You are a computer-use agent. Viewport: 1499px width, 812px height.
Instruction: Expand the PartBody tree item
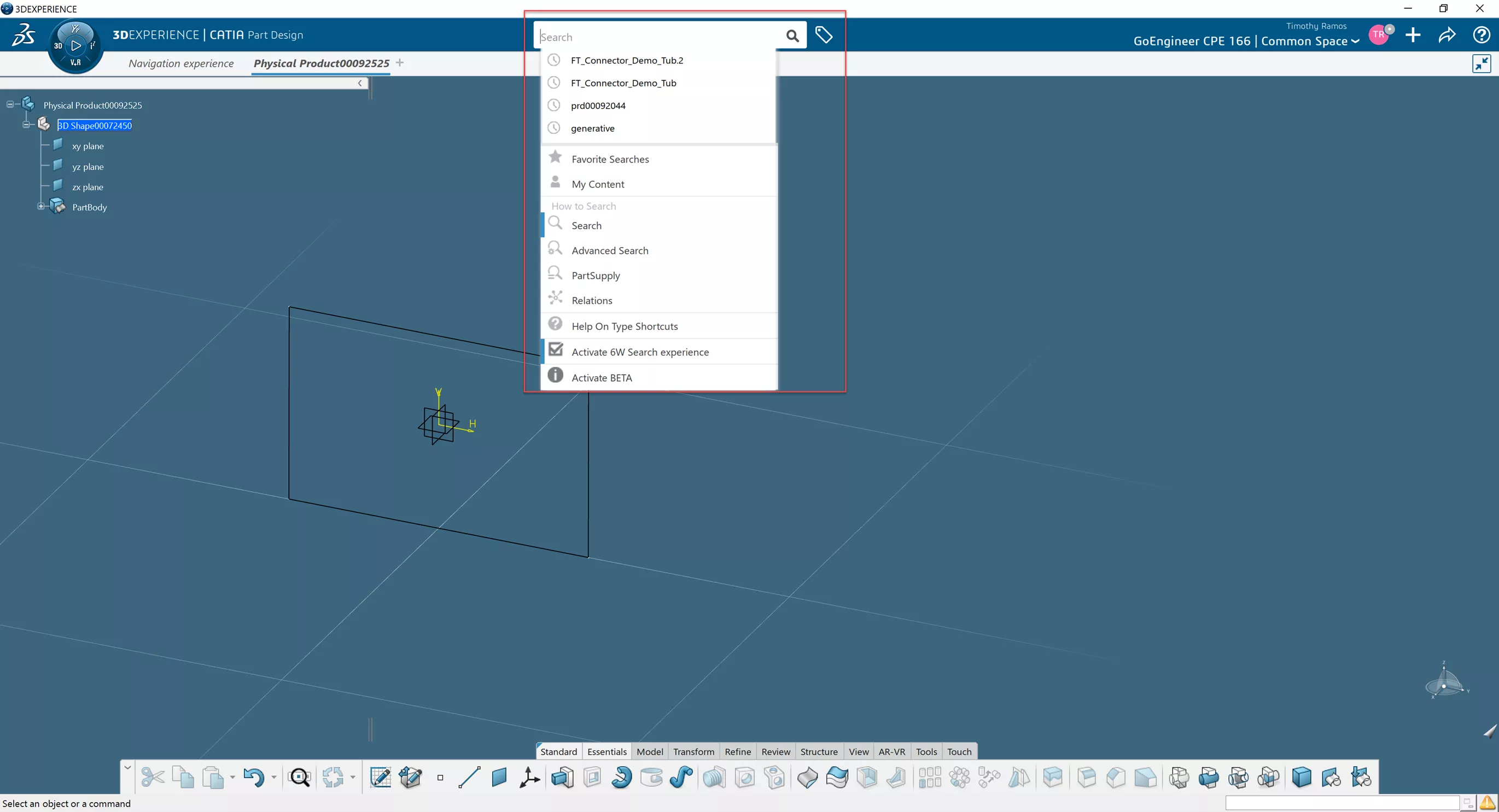(40, 207)
